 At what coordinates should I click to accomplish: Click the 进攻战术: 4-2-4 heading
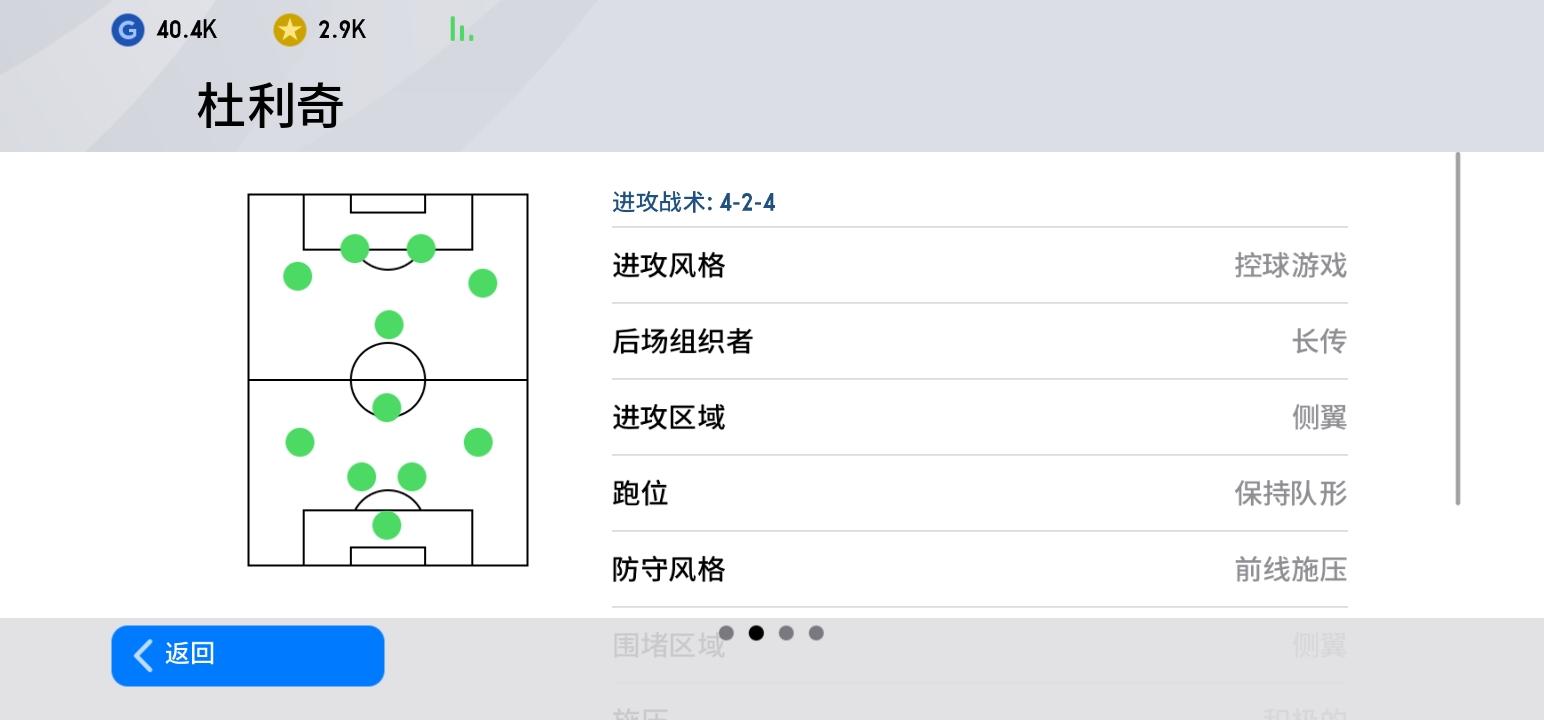694,203
